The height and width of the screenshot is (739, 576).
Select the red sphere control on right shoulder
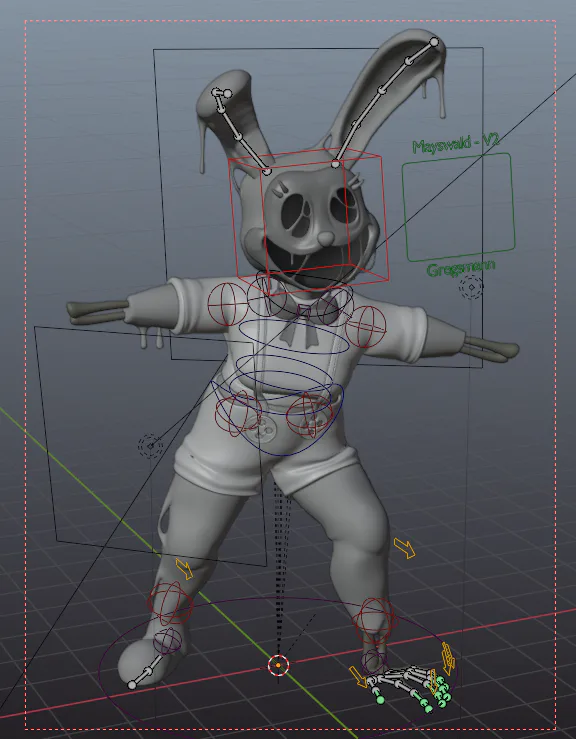(x=366, y=326)
